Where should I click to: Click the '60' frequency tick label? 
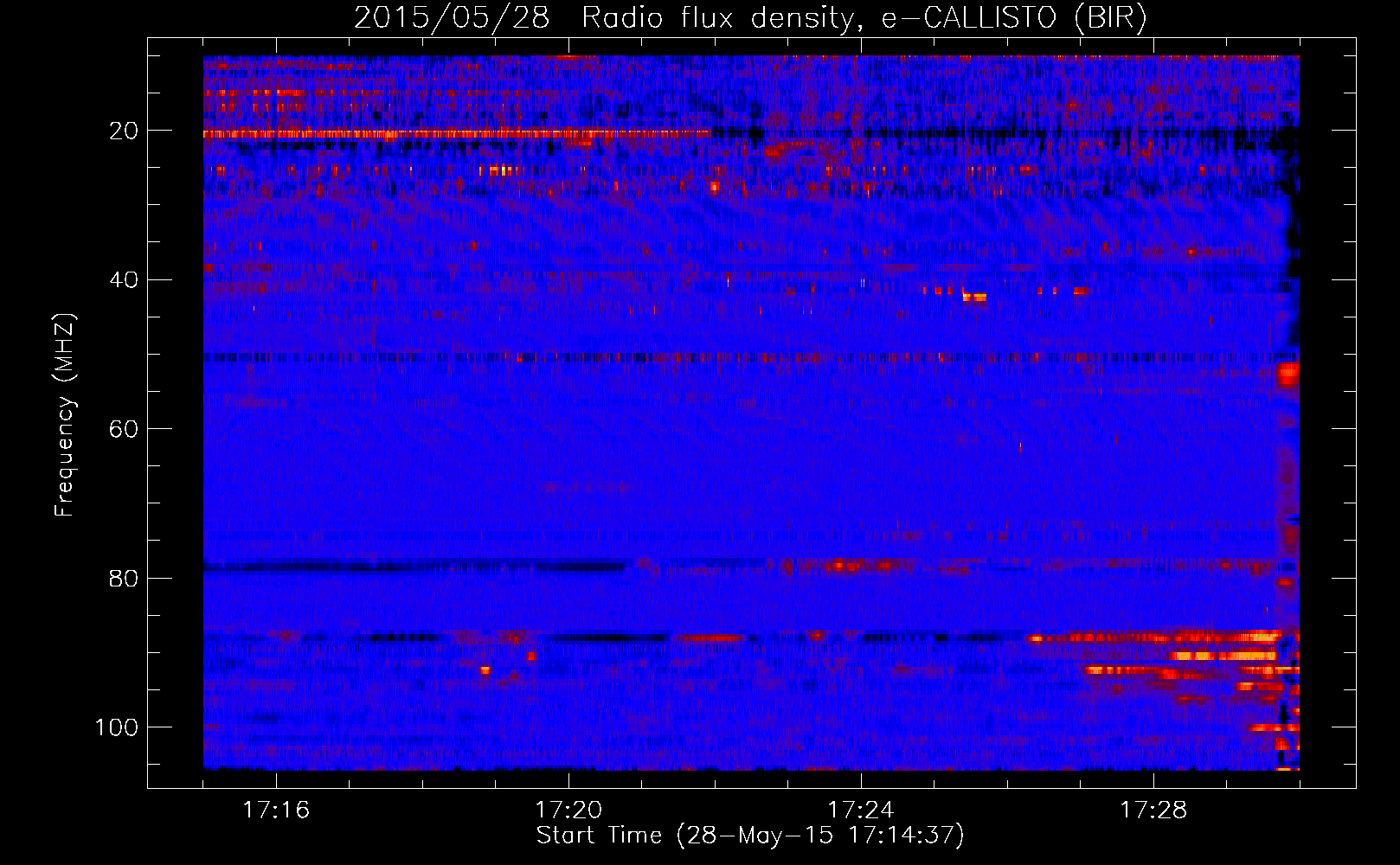(124, 429)
